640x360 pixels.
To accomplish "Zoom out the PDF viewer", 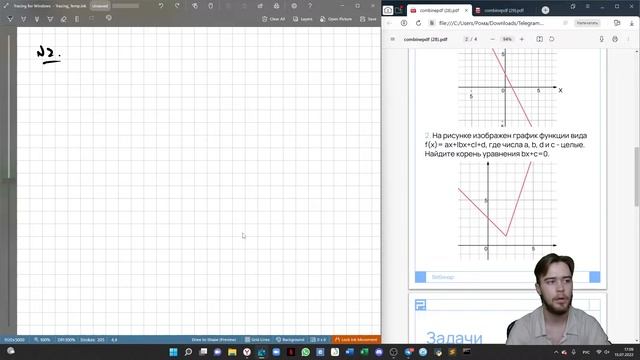I will [x=492, y=39].
